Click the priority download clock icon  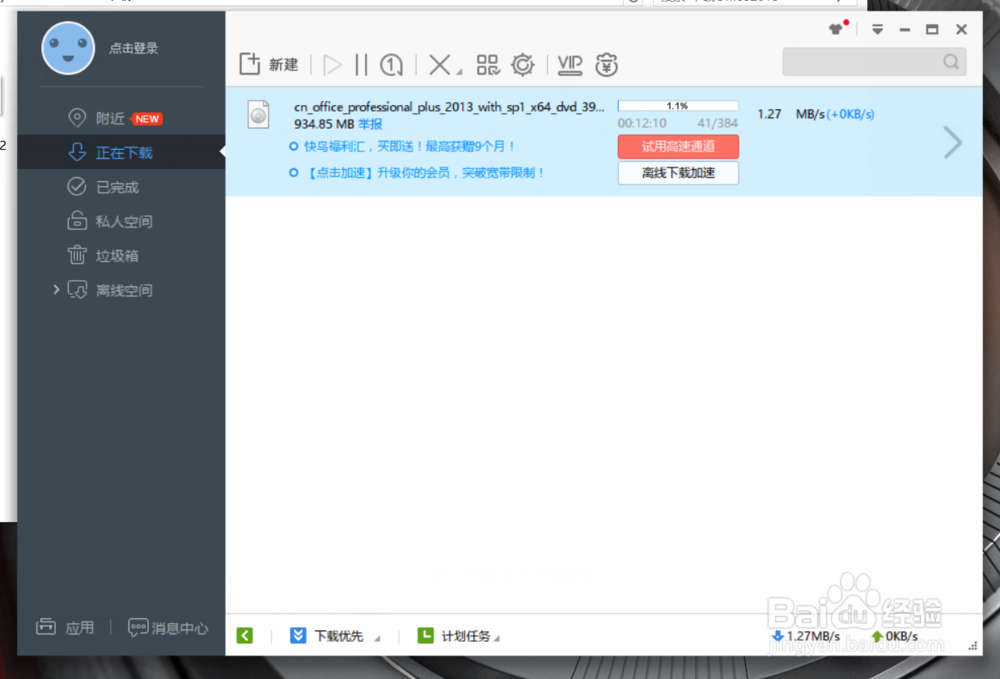point(391,64)
